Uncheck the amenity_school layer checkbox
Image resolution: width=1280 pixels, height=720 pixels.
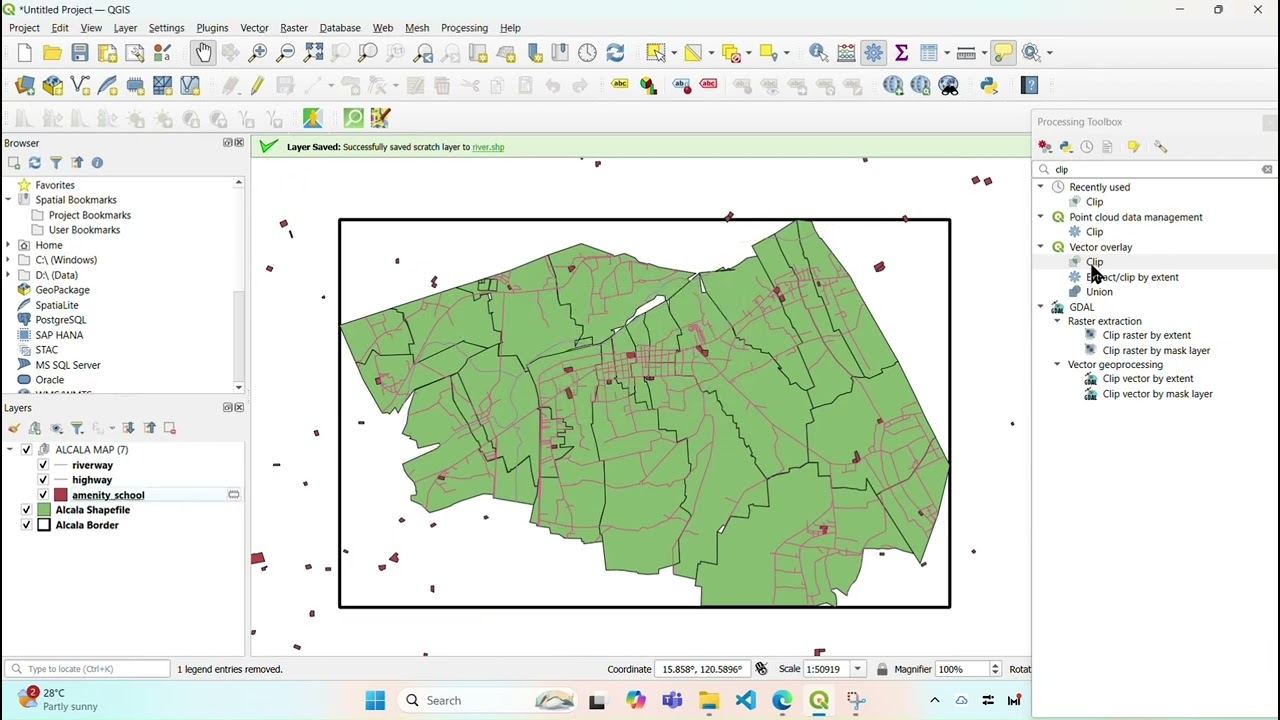43,495
